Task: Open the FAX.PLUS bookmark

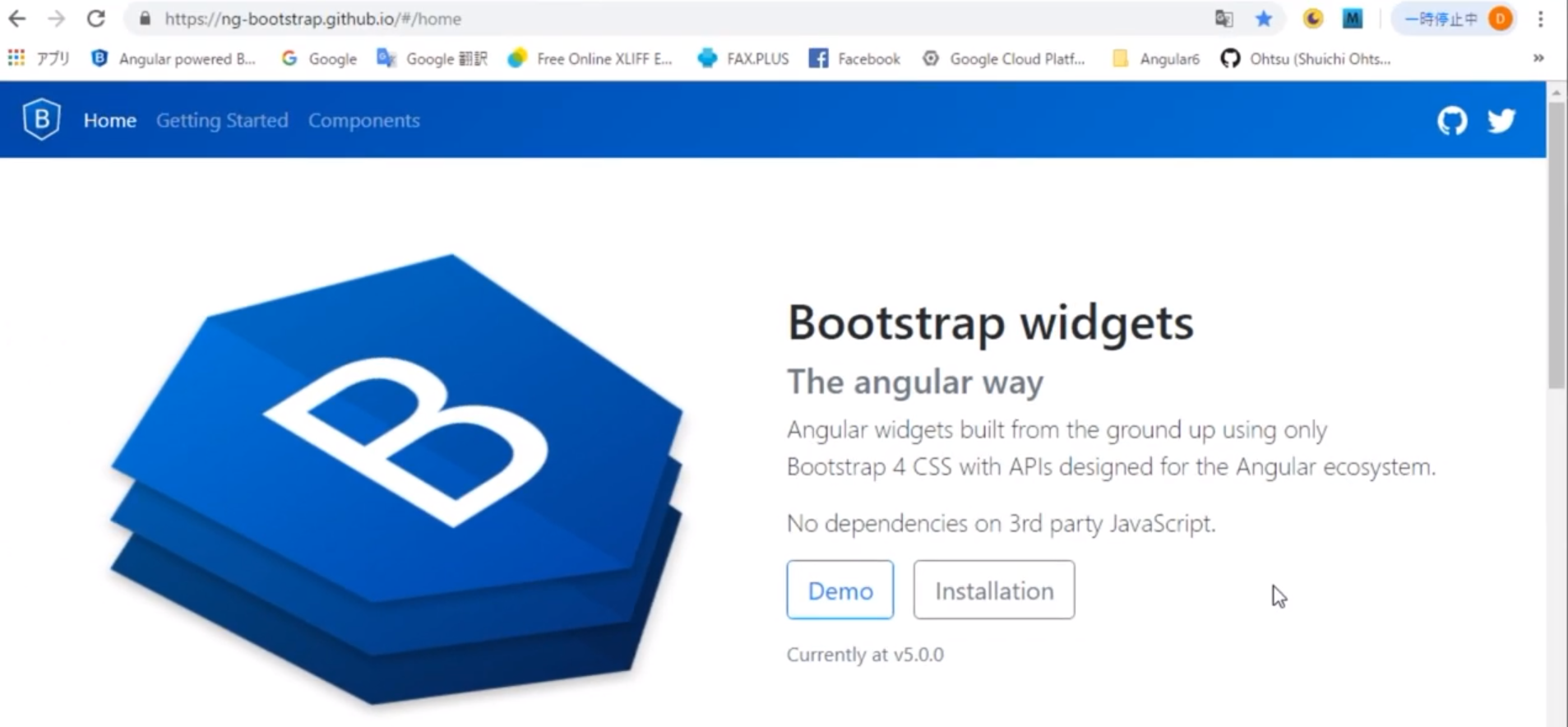Action: (743, 58)
